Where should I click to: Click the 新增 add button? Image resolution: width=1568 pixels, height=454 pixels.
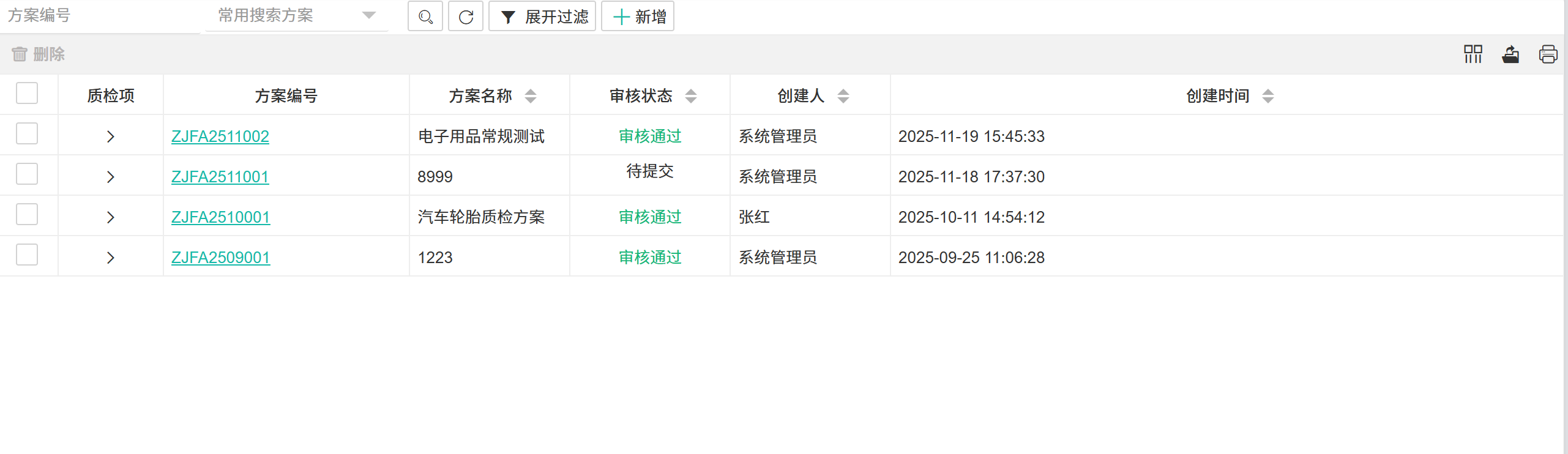(638, 17)
